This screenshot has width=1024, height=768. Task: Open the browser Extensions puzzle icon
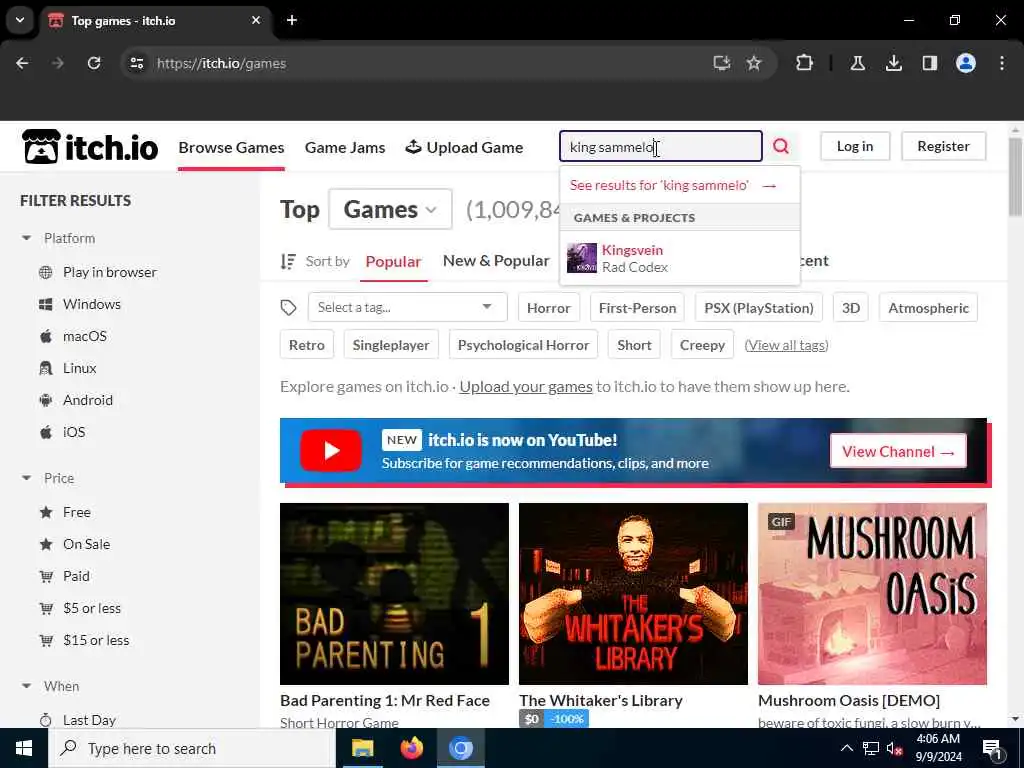[x=805, y=63]
